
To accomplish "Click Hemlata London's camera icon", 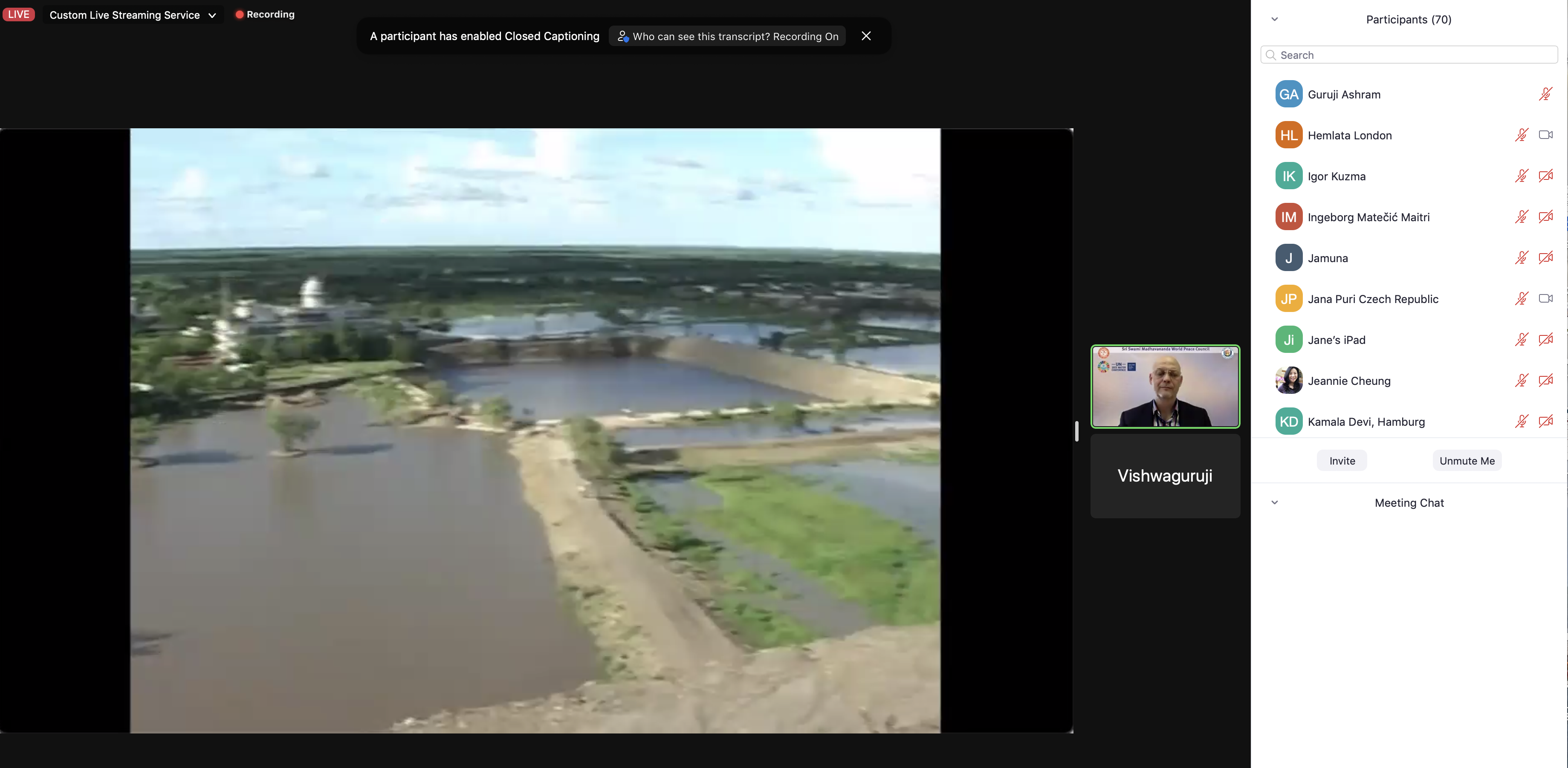I will click(1545, 135).
